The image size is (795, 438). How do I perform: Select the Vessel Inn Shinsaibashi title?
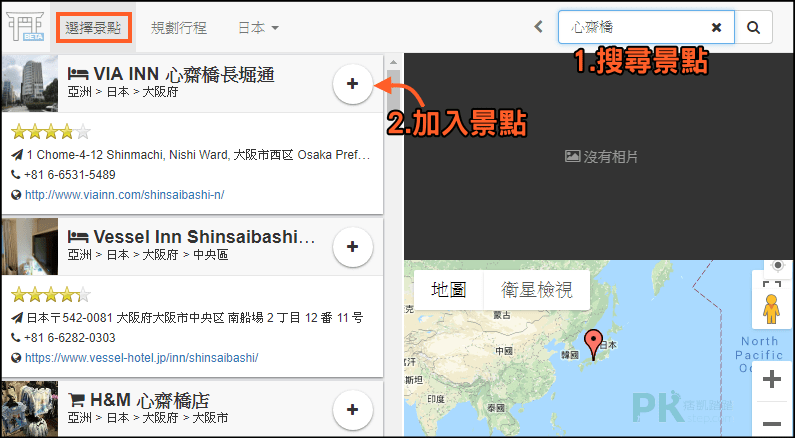[204, 237]
